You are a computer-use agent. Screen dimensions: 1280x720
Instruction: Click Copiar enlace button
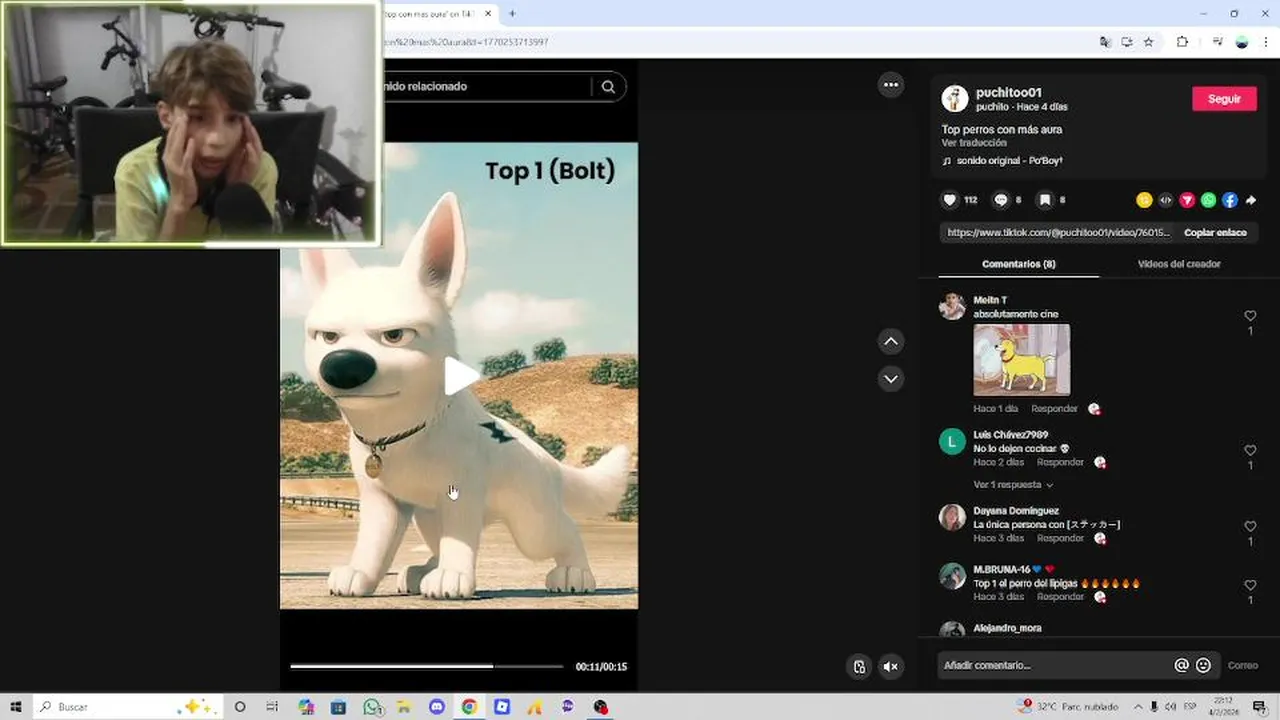pyautogui.click(x=1215, y=233)
